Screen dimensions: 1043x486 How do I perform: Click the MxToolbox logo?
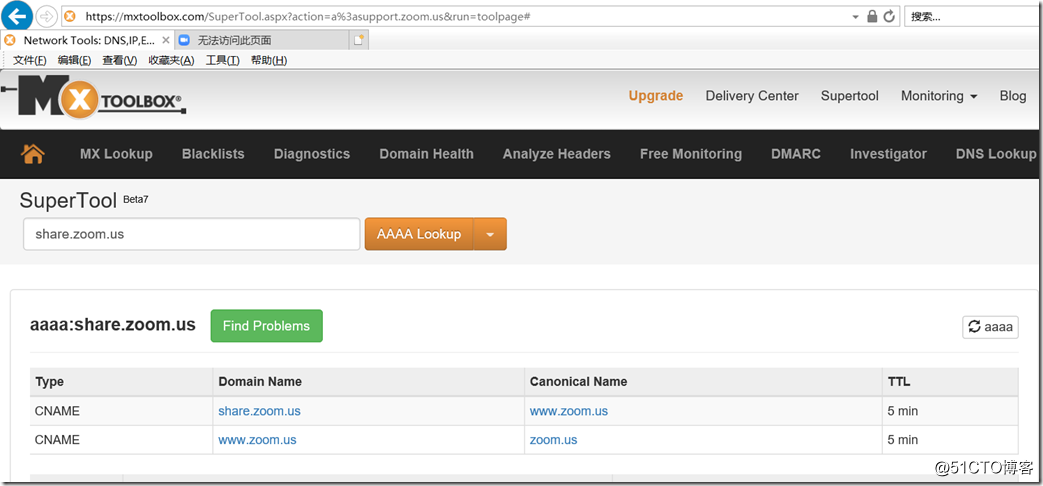[93, 97]
